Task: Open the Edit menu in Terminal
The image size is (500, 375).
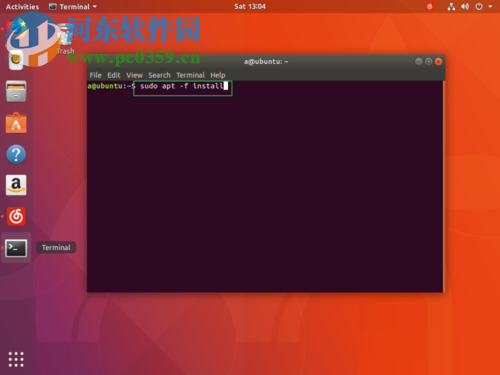Action: pos(114,75)
